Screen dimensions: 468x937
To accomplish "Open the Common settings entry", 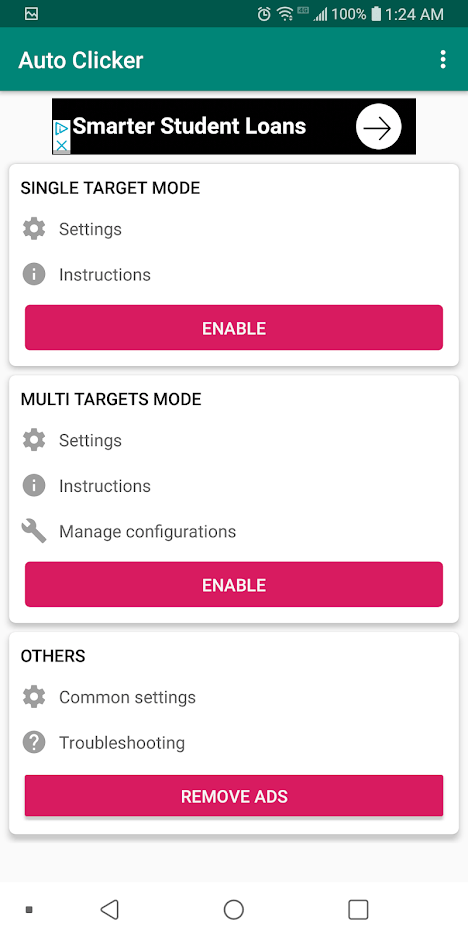I will click(234, 697).
